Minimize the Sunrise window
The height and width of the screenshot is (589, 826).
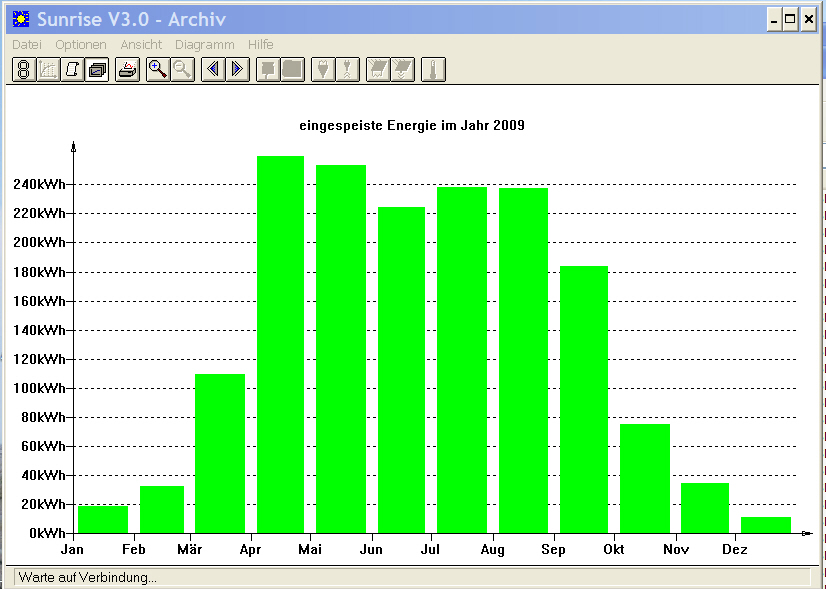774,20
